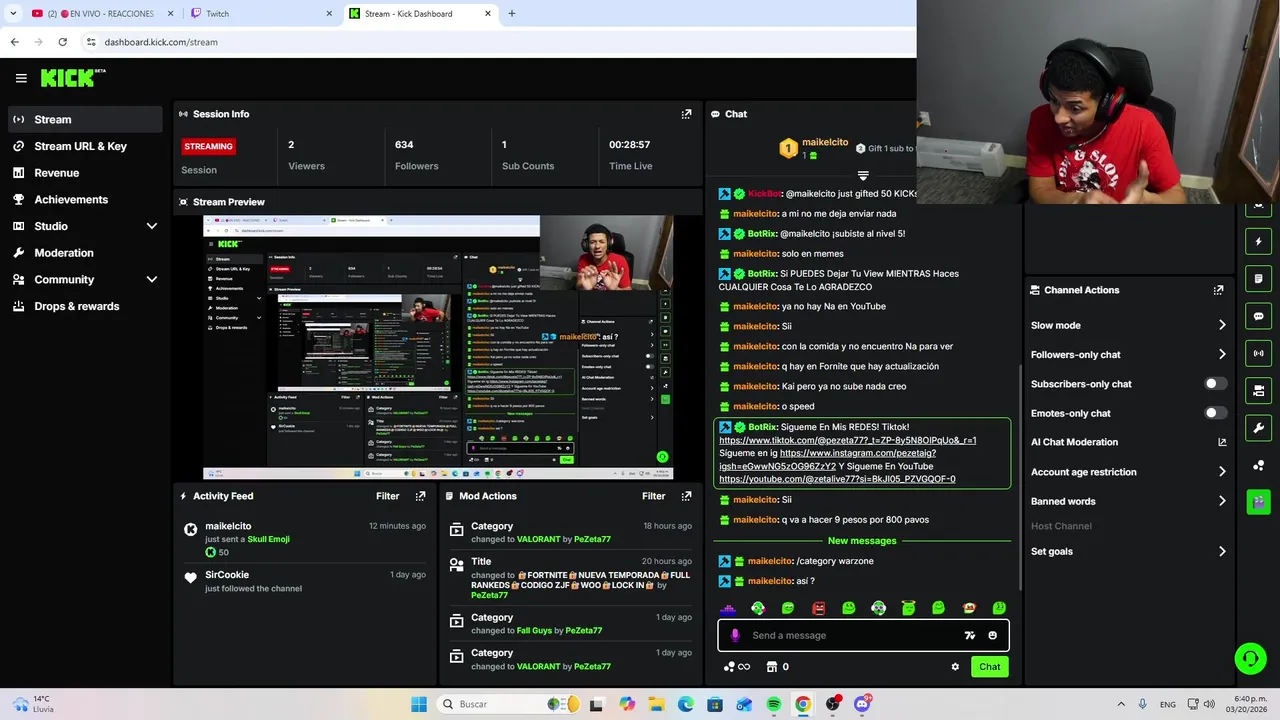Open Set goals arrow
The image size is (1280, 720).
pos(1222,551)
